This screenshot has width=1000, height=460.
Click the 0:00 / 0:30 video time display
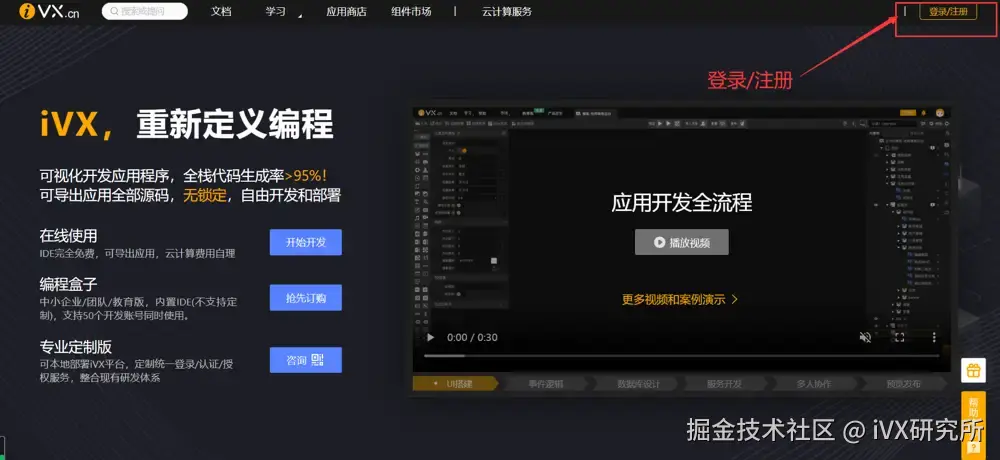click(x=472, y=338)
